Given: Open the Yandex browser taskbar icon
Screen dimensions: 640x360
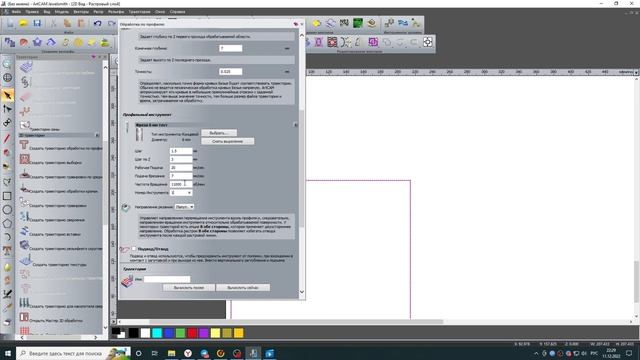Looking at the screenshot, I should pyautogui.click(x=188, y=353).
